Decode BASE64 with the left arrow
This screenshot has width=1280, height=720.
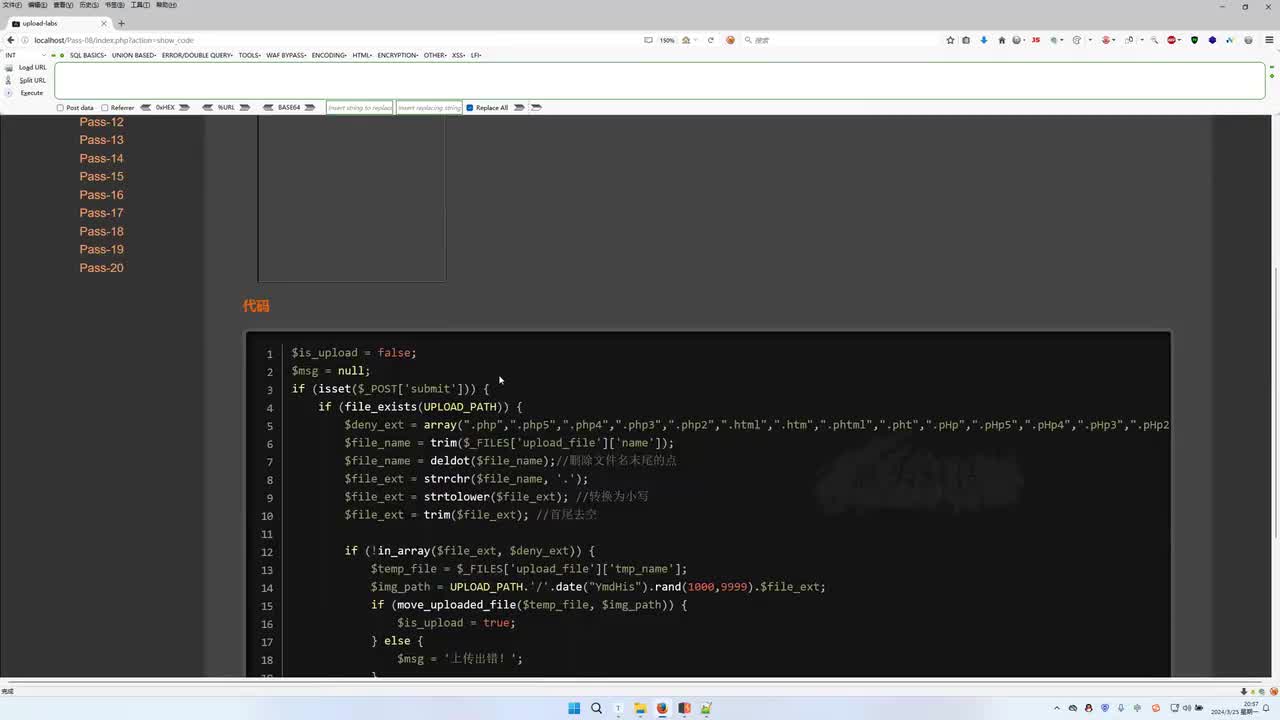point(269,107)
